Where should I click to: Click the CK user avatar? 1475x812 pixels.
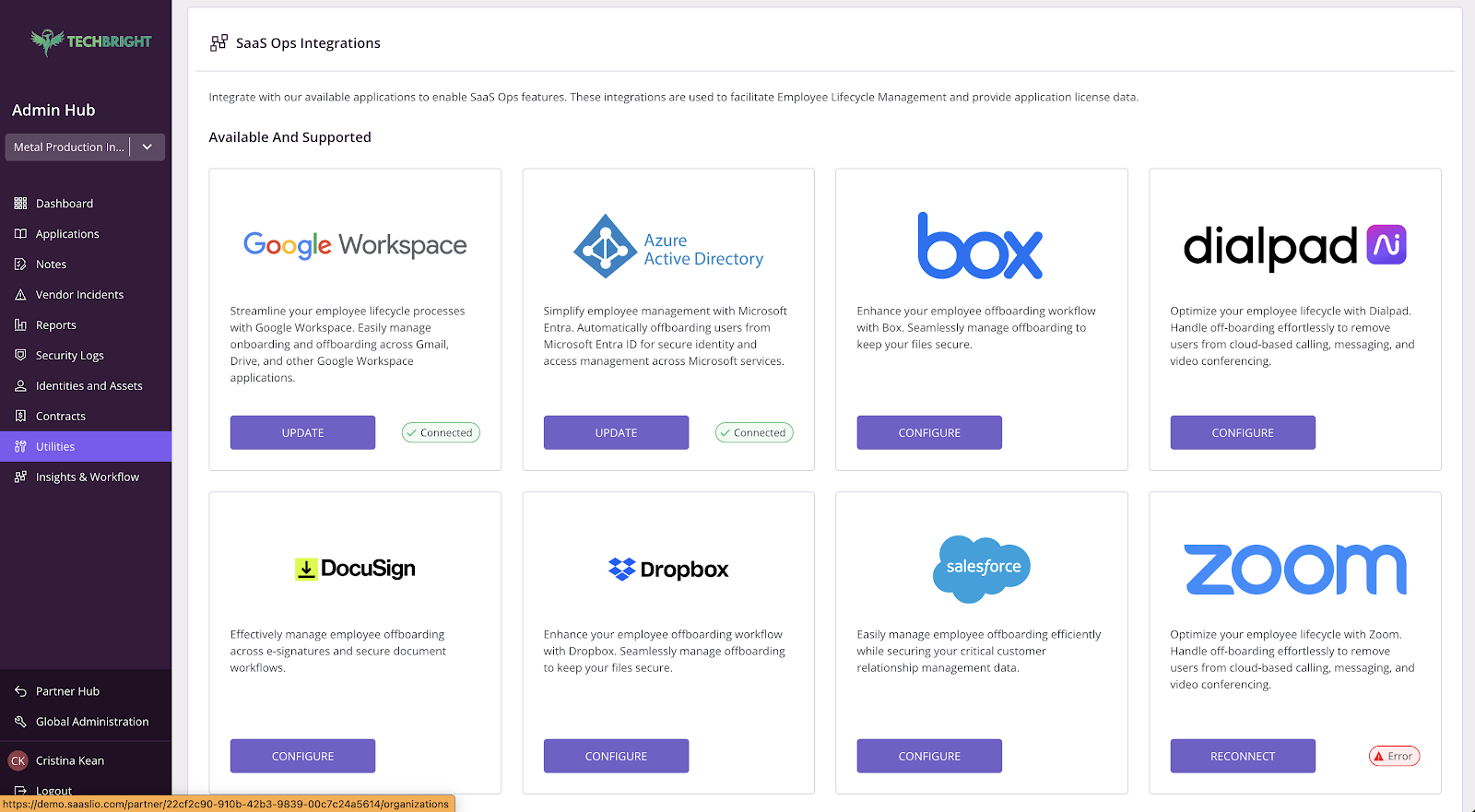point(18,761)
